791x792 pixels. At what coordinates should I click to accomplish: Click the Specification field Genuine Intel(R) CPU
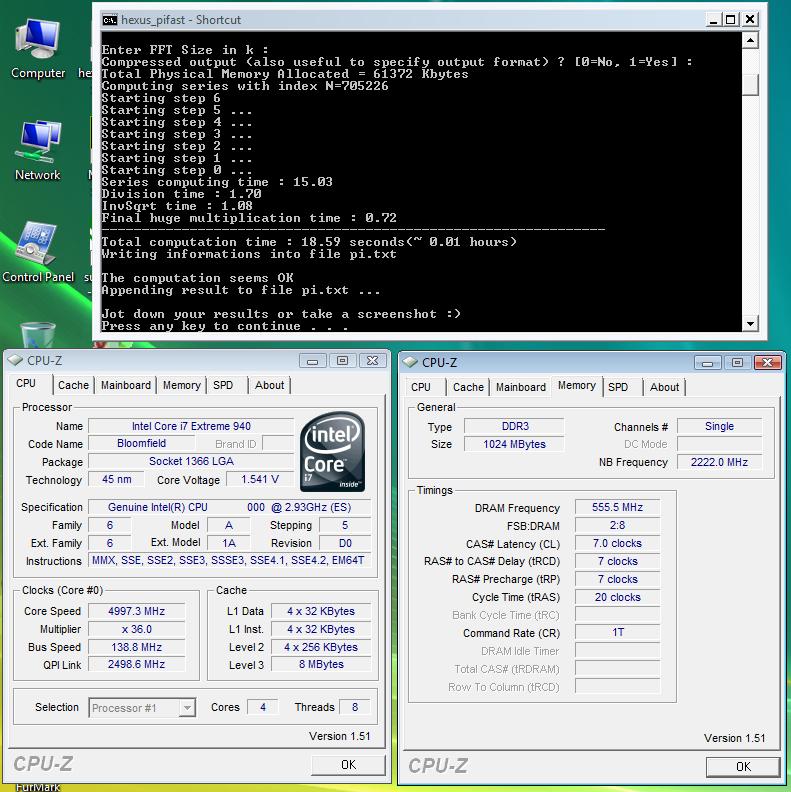tap(229, 507)
